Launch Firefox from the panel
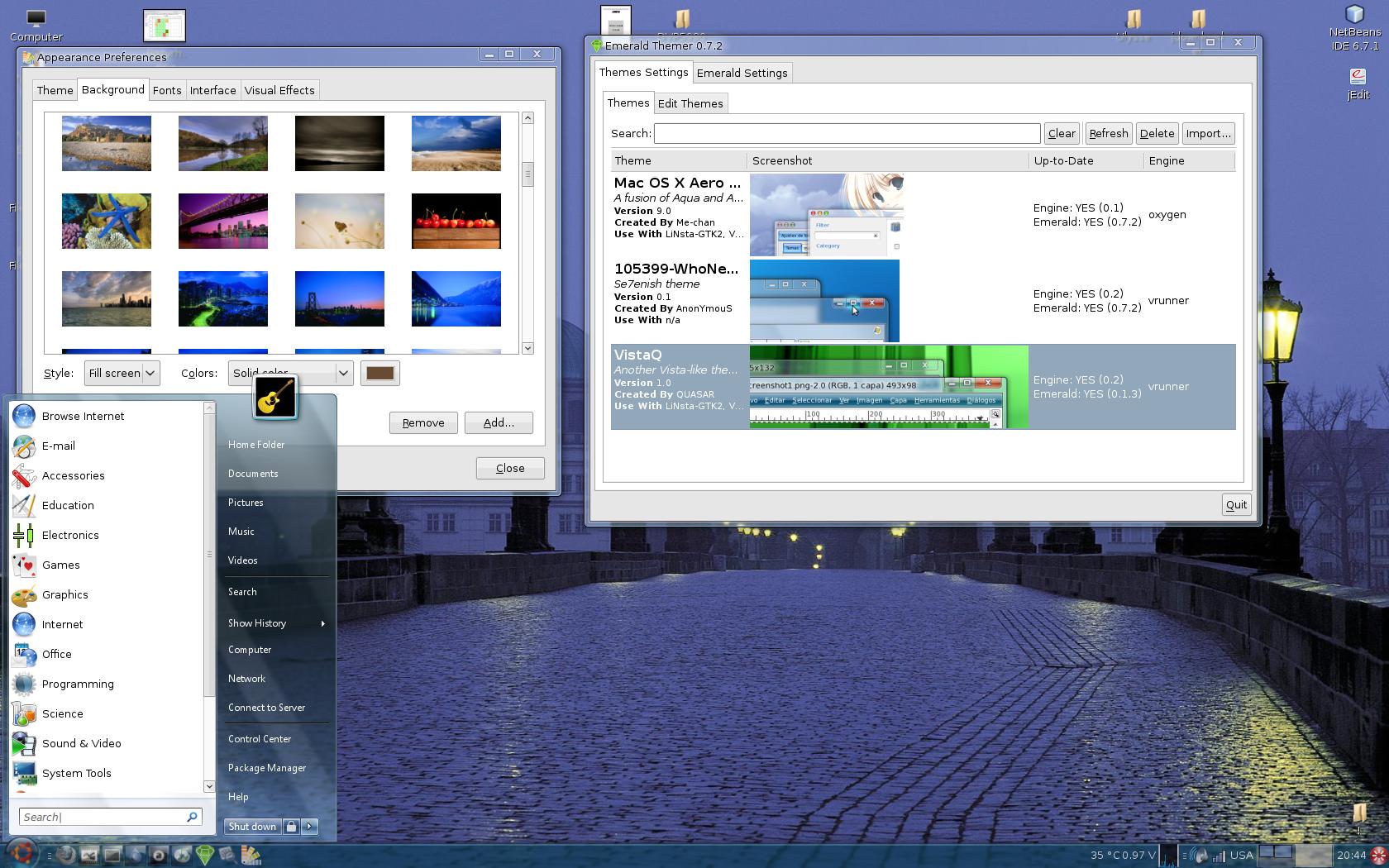The width and height of the screenshot is (1389, 868). point(66,855)
